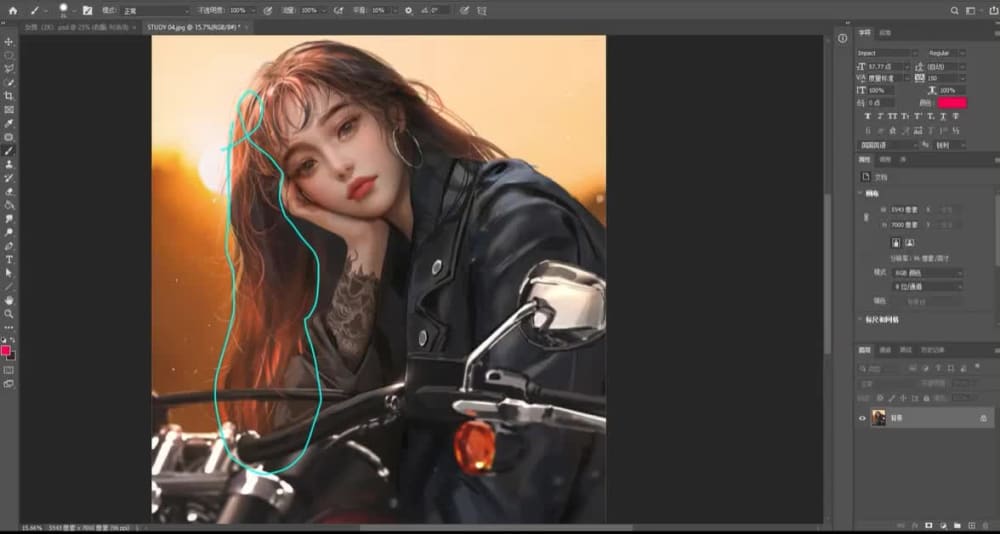The height and width of the screenshot is (534, 1000).
Task: Select the Lasso tool
Action: [x=9, y=69]
